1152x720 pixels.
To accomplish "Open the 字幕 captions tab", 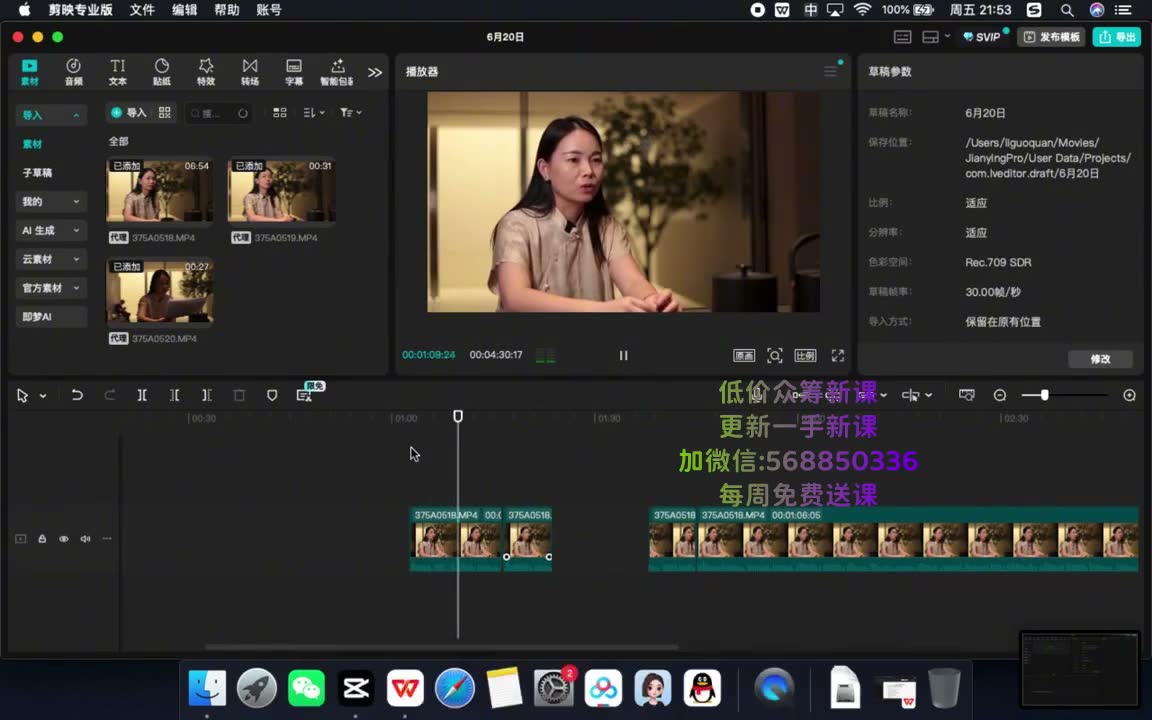I will click(x=294, y=72).
